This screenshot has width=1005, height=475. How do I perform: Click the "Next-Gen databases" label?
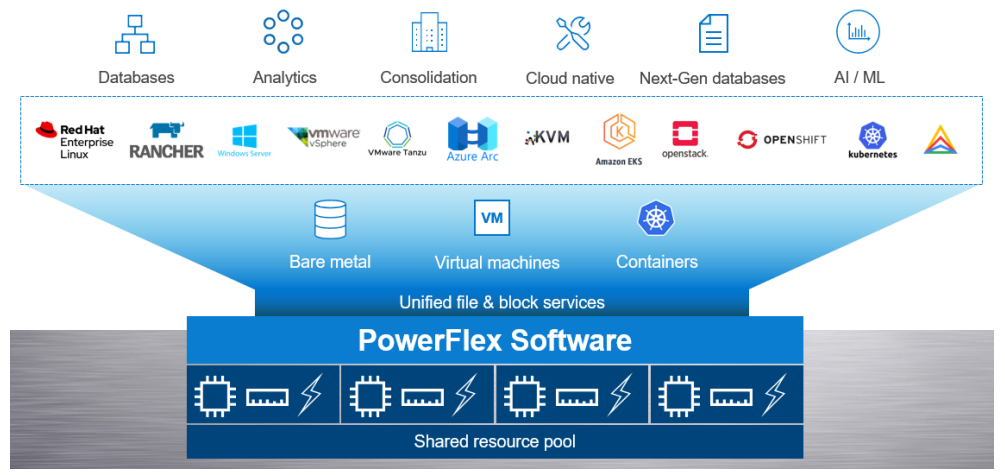(712, 78)
